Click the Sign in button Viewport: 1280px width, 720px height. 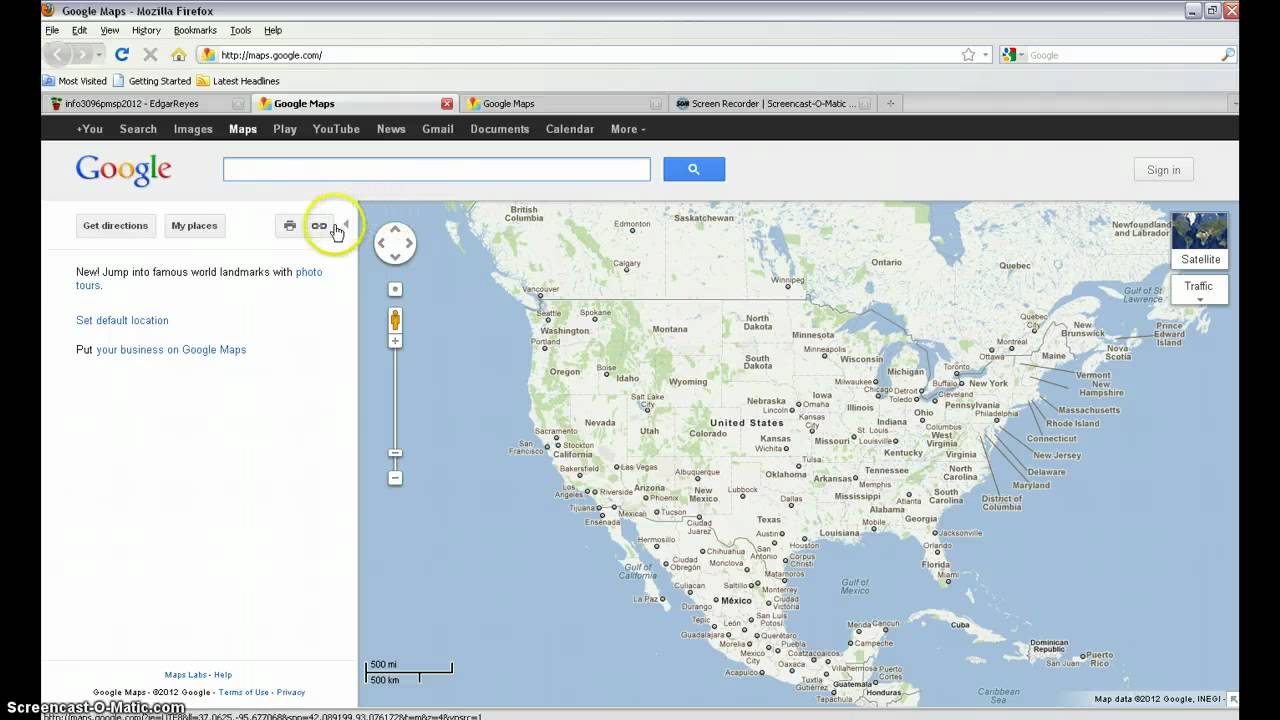click(x=1164, y=170)
